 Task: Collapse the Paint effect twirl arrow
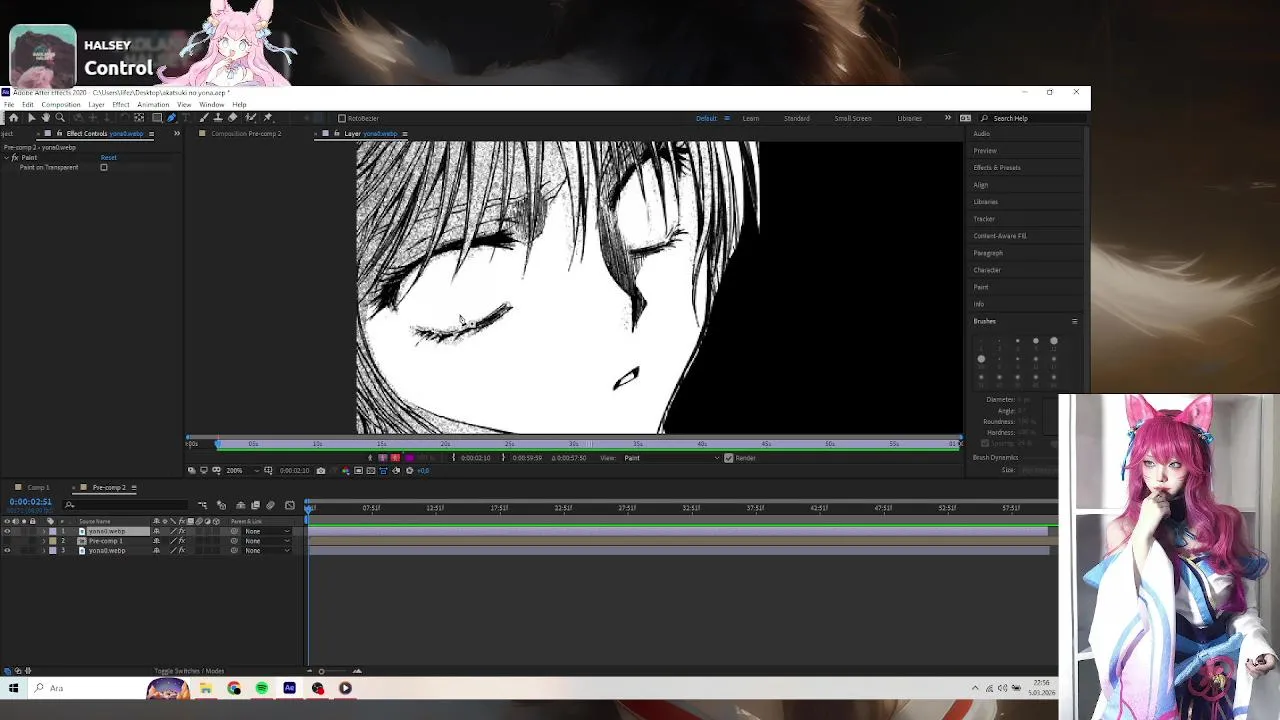pos(6,157)
